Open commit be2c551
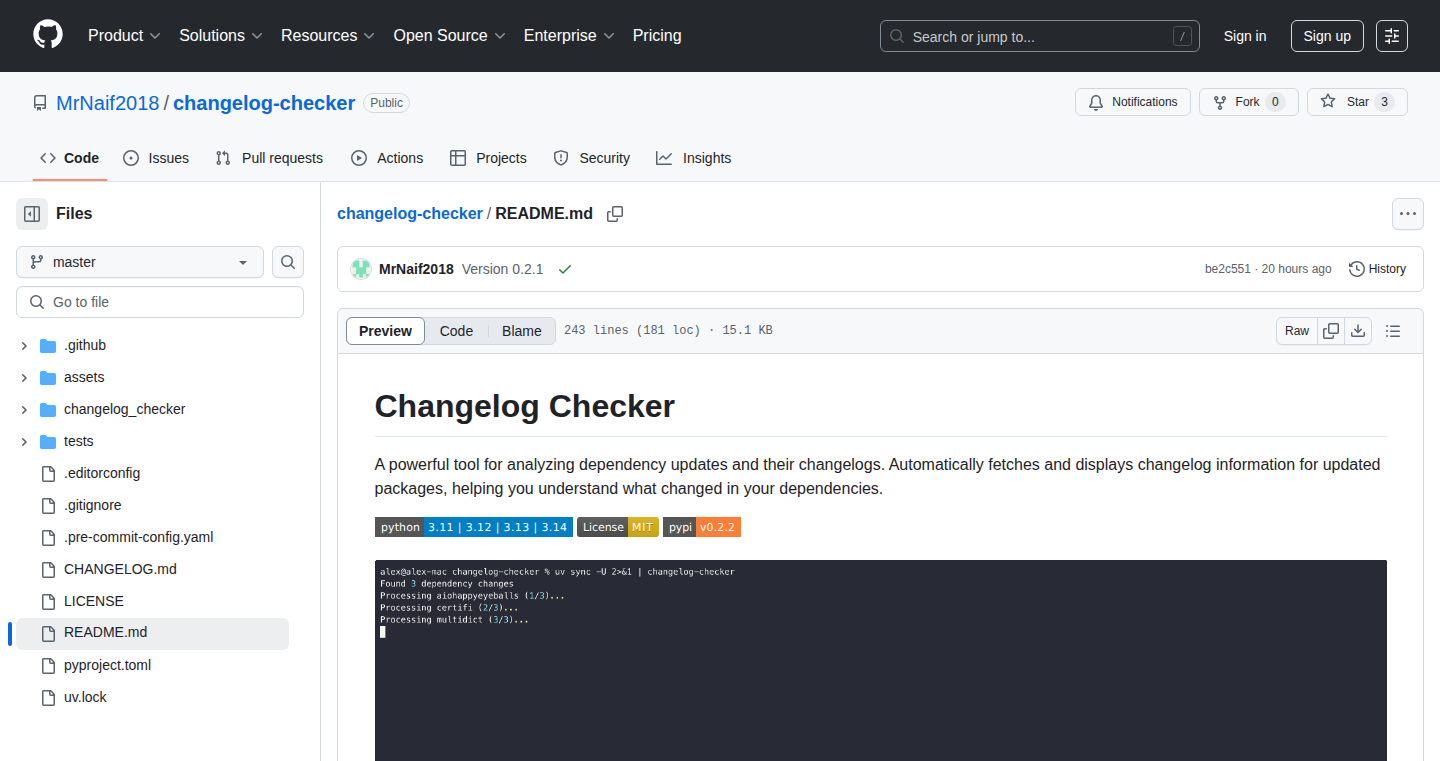This screenshot has width=1440, height=761. (x=1227, y=269)
